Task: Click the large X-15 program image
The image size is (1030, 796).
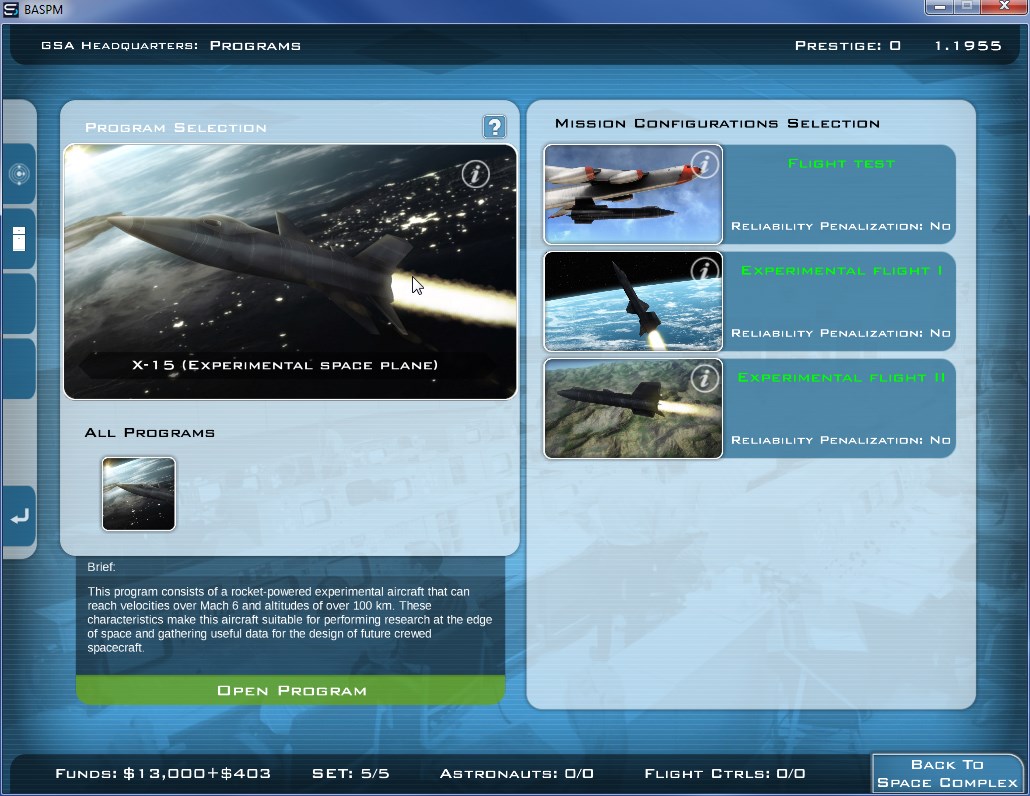Action: point(290,272)
